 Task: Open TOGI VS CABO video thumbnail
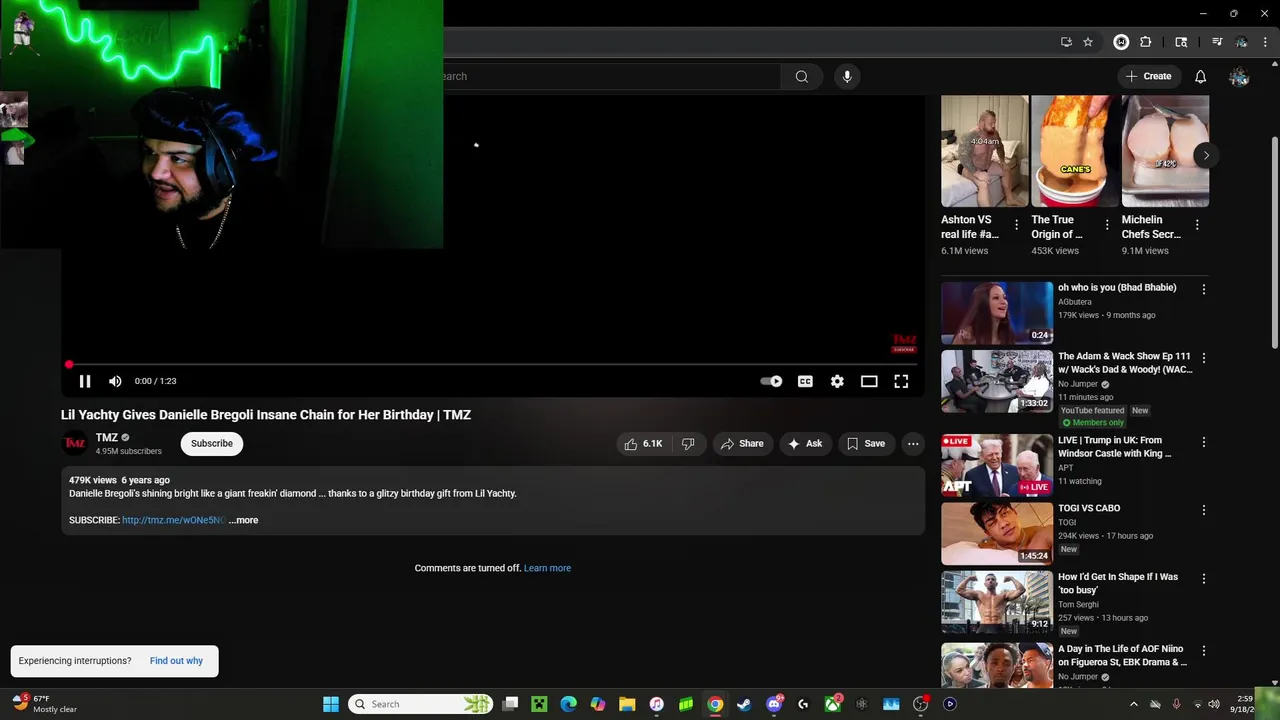pyautogui.click(x=997, y=534)
